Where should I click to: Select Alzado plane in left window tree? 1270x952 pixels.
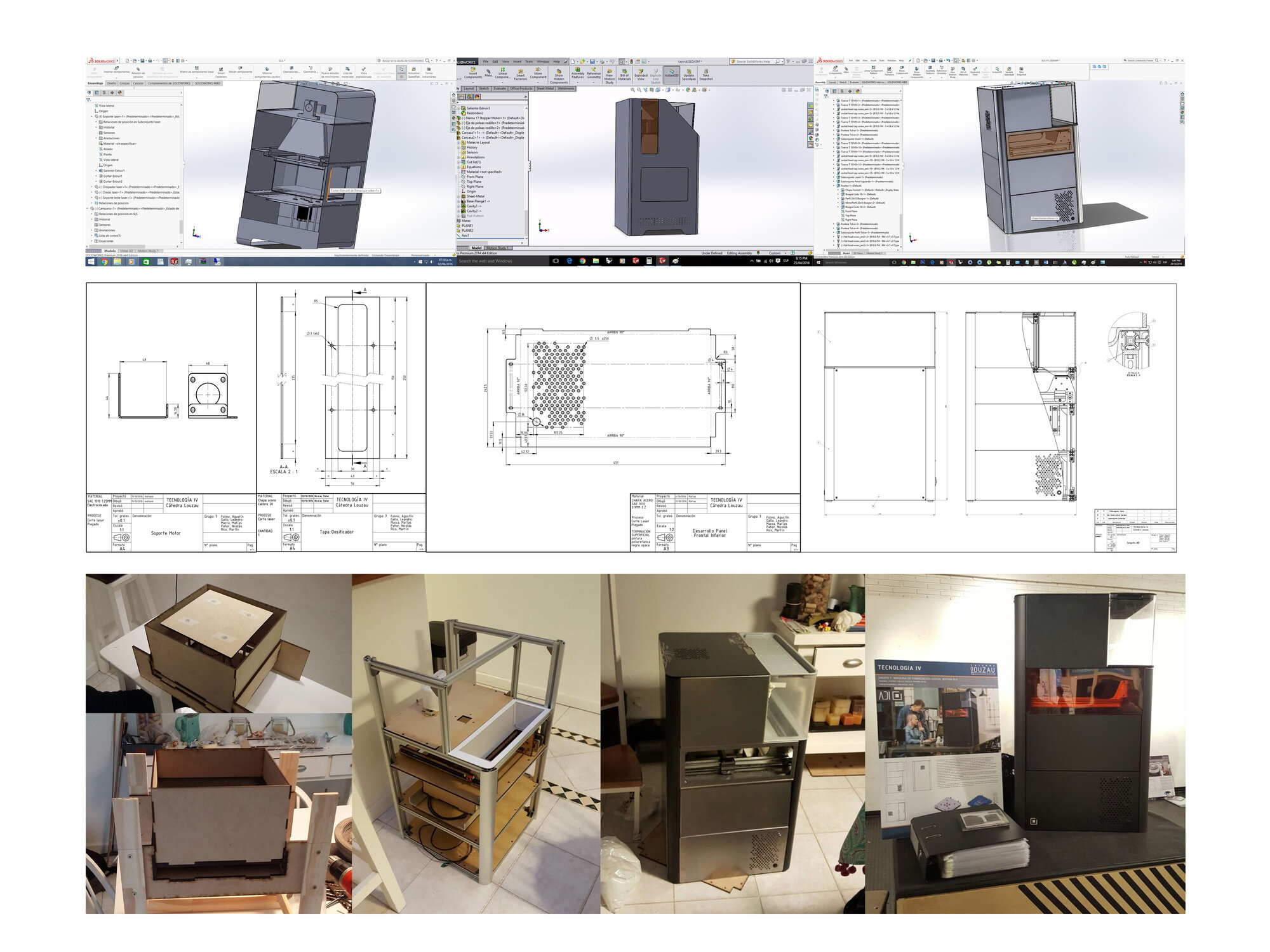[106, 149]
